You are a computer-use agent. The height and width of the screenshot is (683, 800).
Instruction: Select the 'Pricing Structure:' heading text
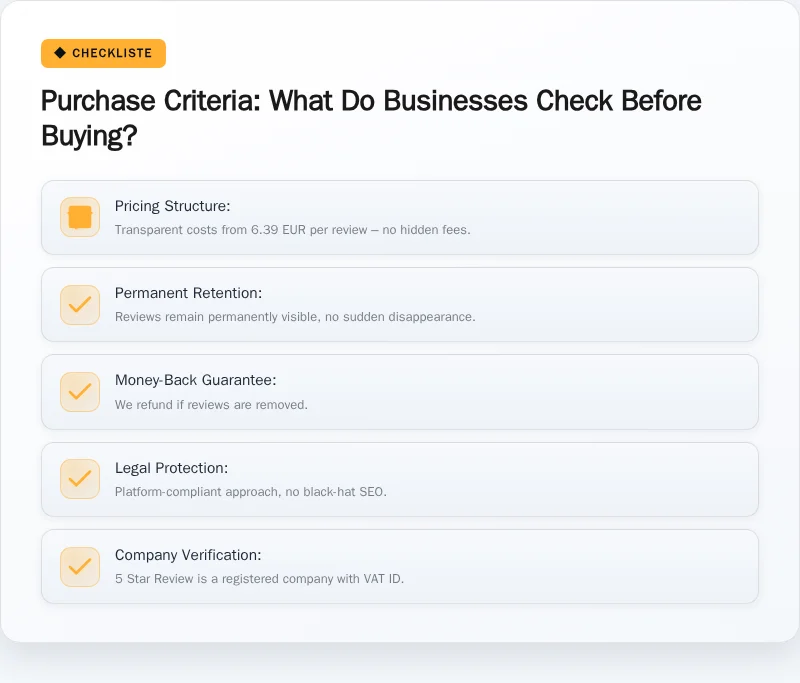click(x=172, y=206)
